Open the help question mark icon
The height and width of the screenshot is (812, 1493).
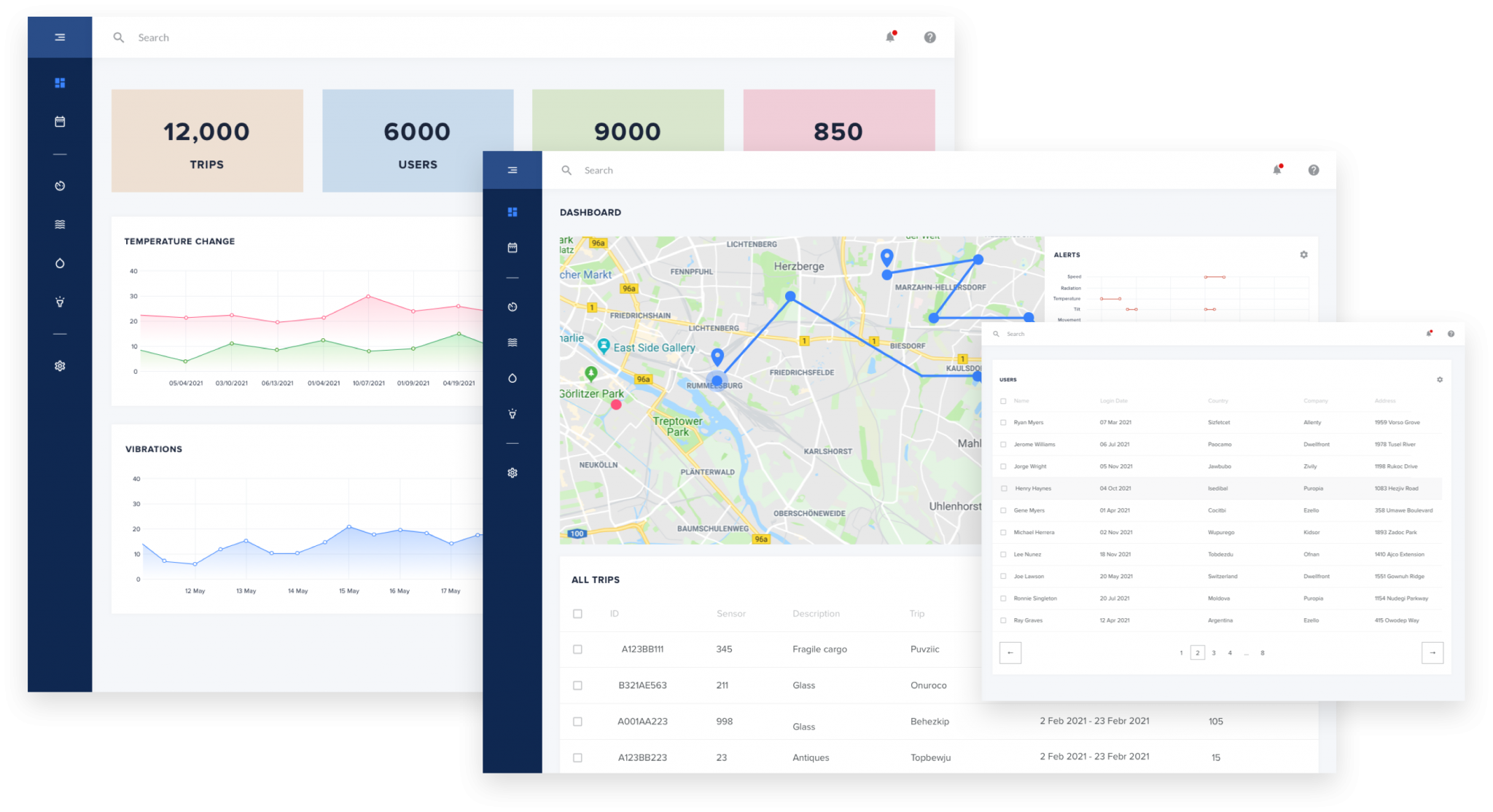click(1314, 169)
